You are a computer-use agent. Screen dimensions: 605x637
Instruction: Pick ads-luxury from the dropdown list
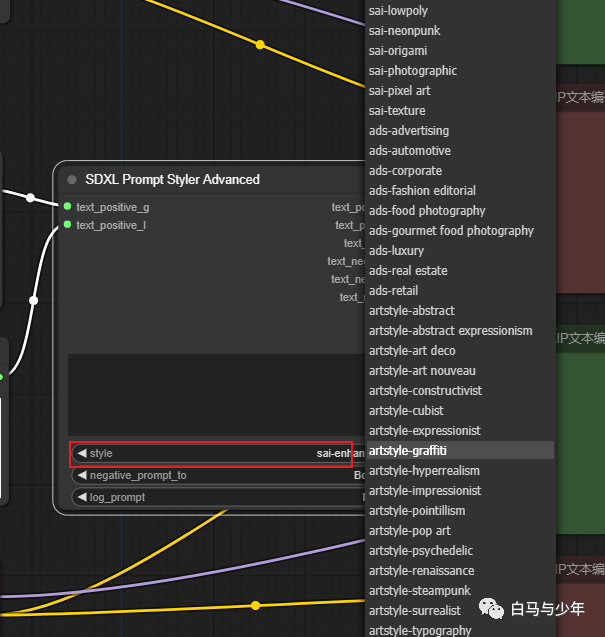(396, 251)
